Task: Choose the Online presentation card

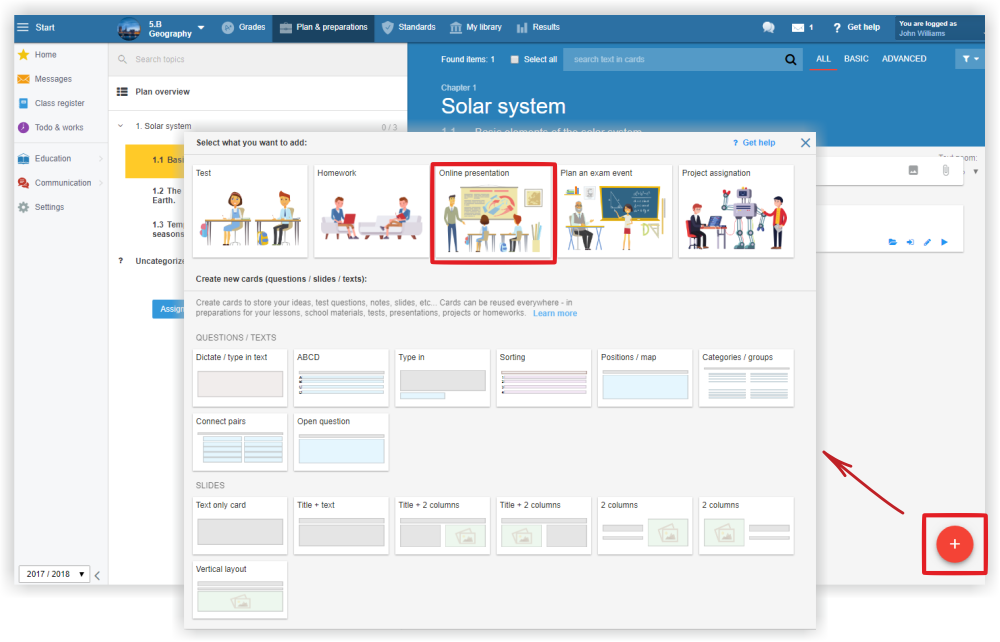Action: pos(494,212)
